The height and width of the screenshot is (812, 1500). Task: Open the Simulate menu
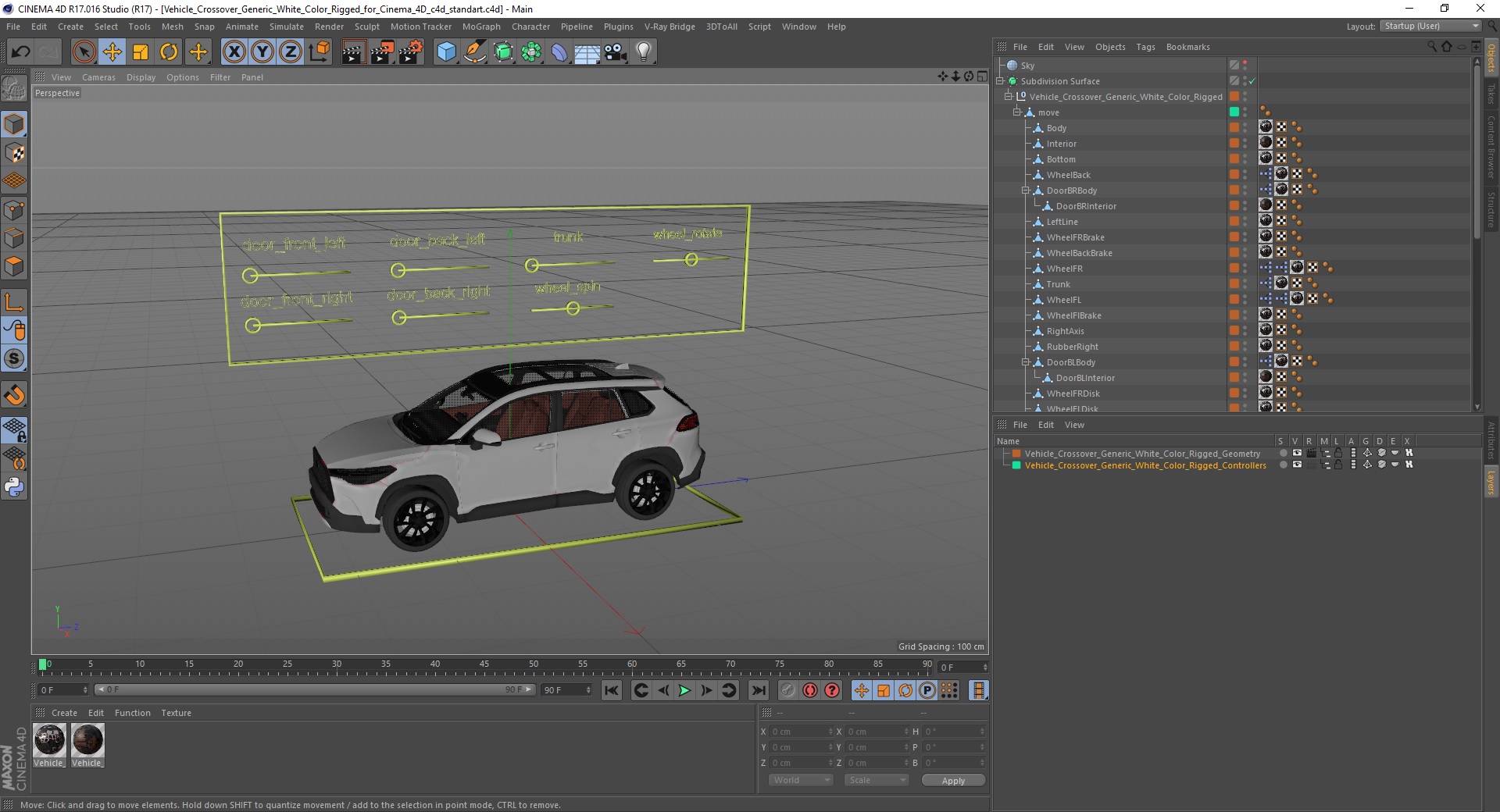287,27
